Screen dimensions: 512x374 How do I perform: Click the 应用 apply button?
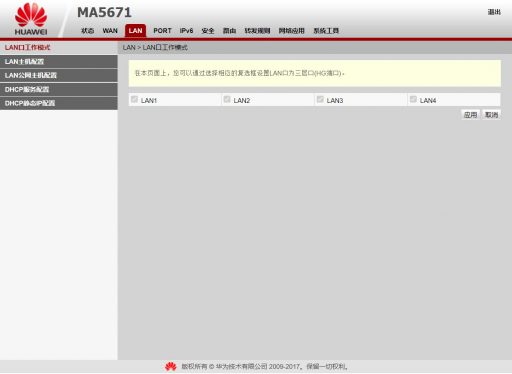point(470,115)
